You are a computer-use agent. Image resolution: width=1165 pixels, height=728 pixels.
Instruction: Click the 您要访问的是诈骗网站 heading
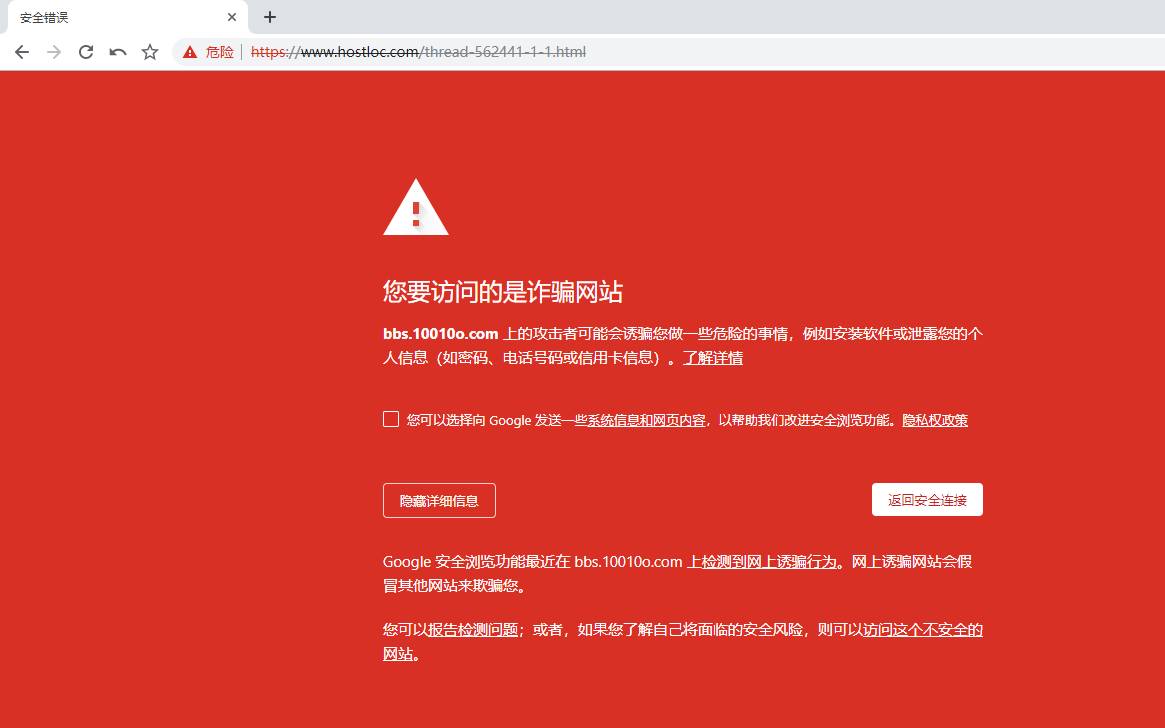coord(503,292)
